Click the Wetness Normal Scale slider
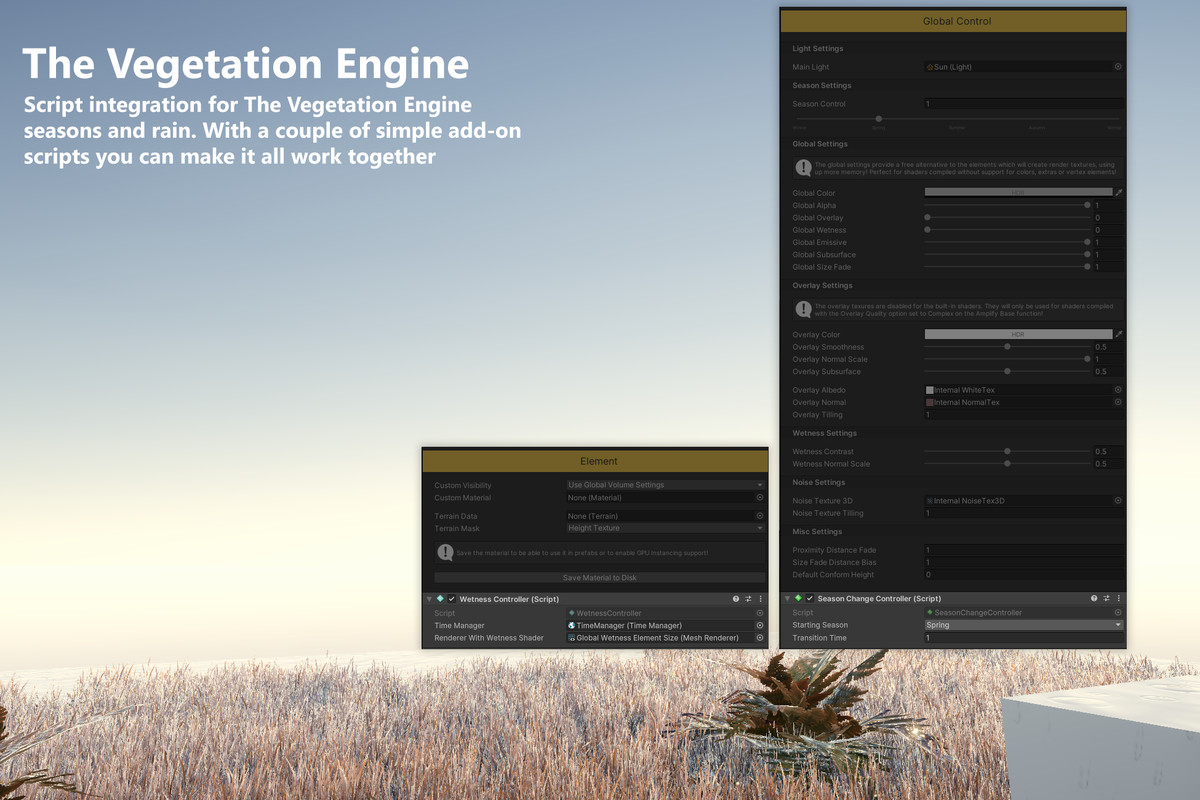This screenshot has height=800, width=1200. (1007, 464)
